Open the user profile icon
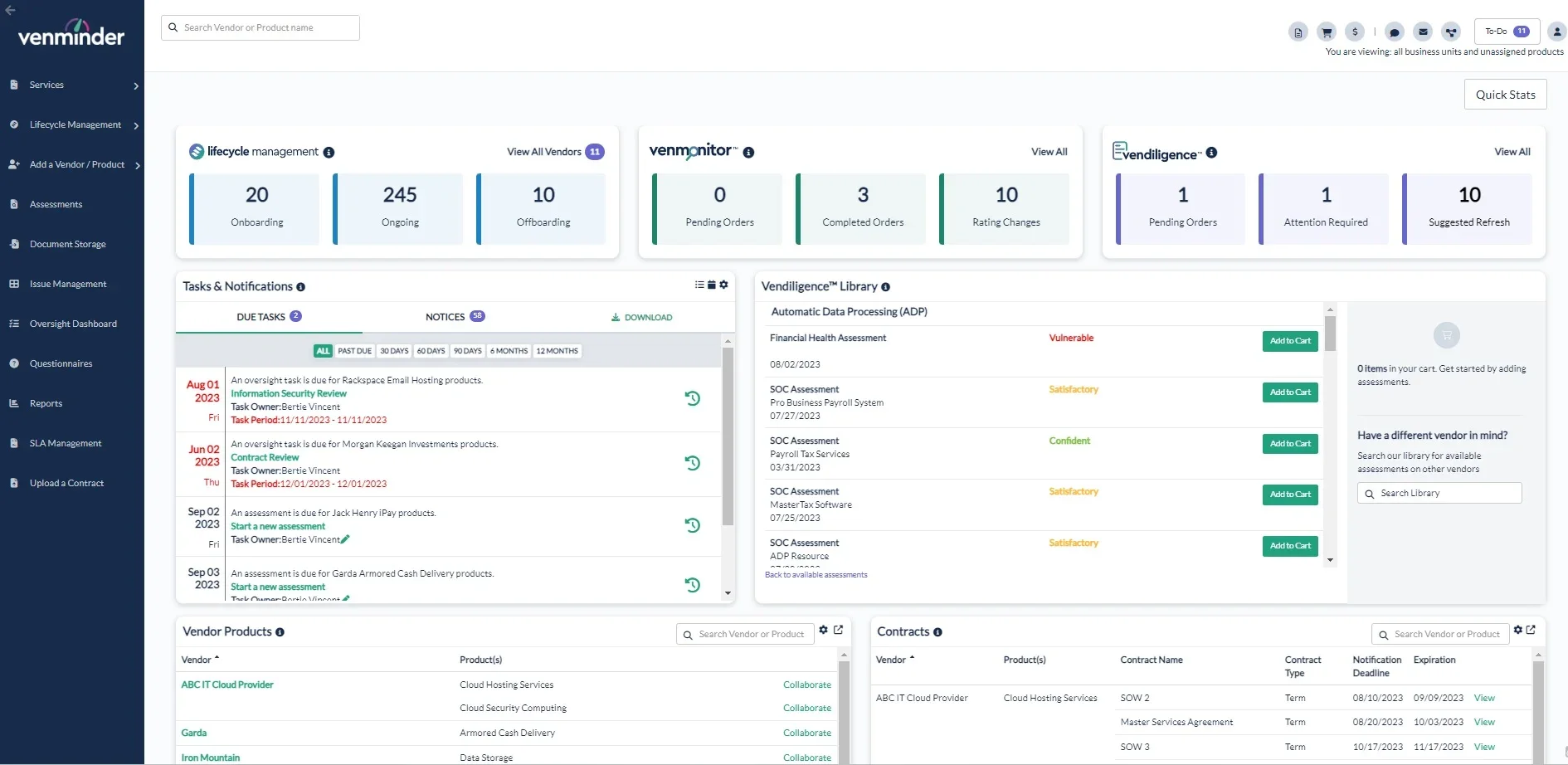 tap(1558, 32)
